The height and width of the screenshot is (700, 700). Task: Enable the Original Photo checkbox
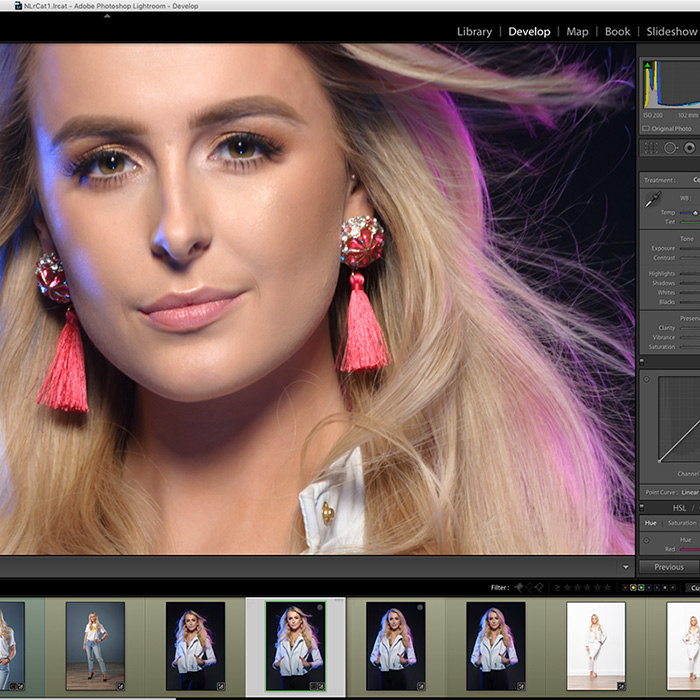(x=646, y=129)
